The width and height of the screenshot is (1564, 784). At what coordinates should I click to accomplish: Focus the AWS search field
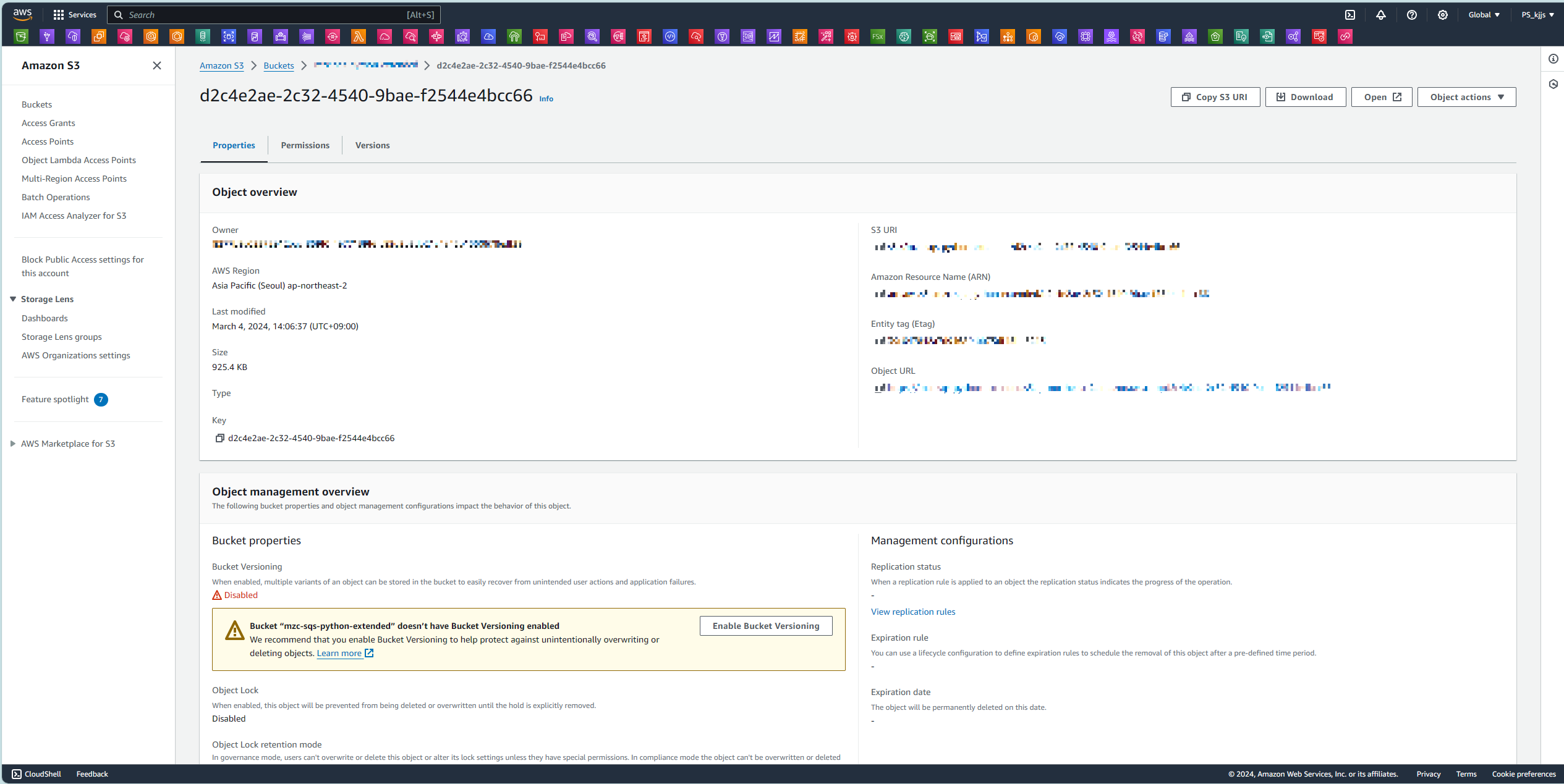[x=266, y=15]
